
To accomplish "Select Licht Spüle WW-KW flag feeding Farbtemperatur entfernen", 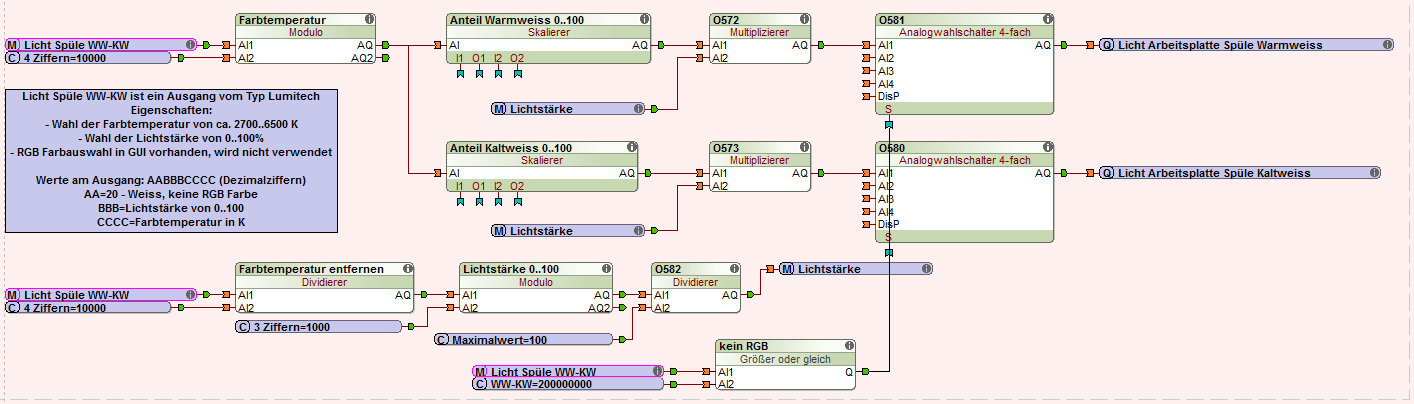I will pos(100,295).
